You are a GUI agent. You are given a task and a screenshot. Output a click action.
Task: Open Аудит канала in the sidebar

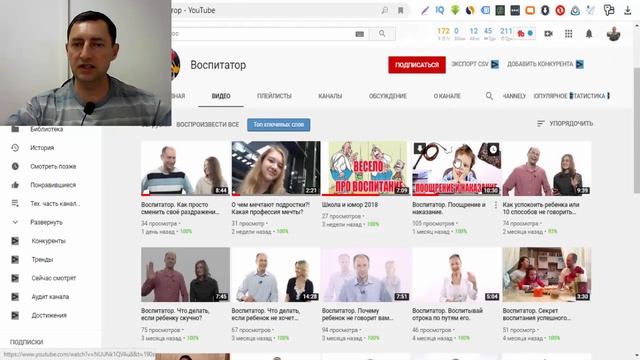[x=51, y=297]
